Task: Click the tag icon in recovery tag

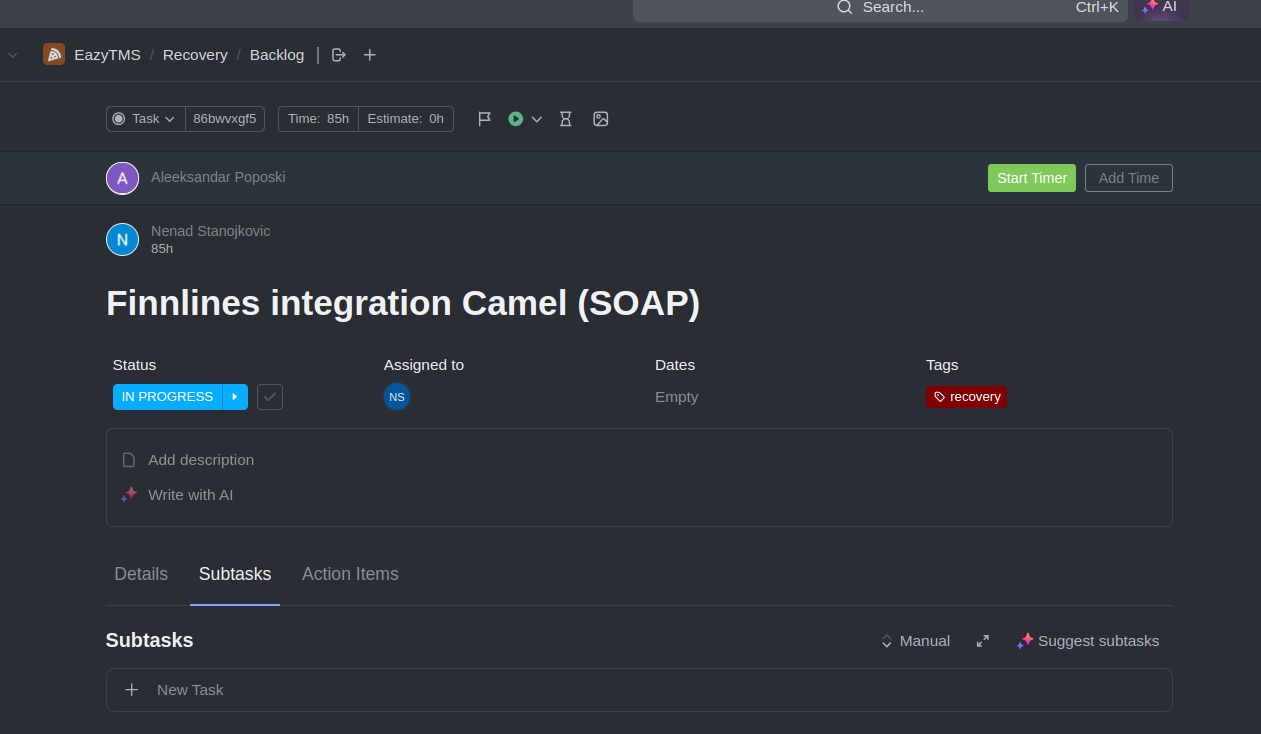Action: point(939,397)
